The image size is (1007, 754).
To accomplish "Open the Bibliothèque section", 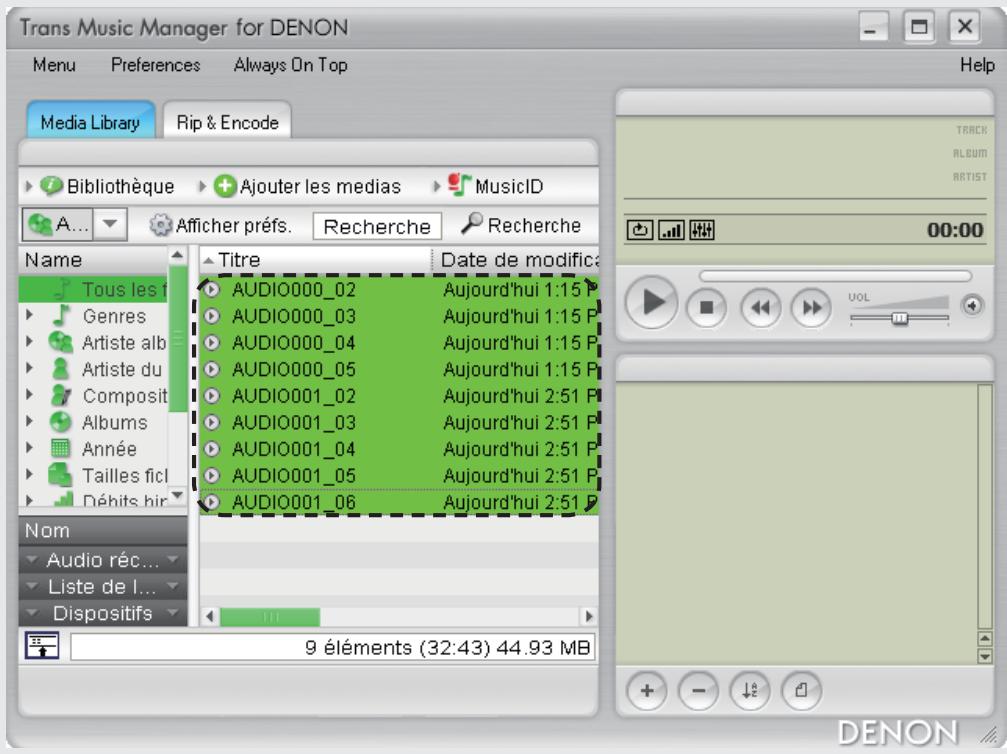I will pyautogui.click(x=107, y=186).
